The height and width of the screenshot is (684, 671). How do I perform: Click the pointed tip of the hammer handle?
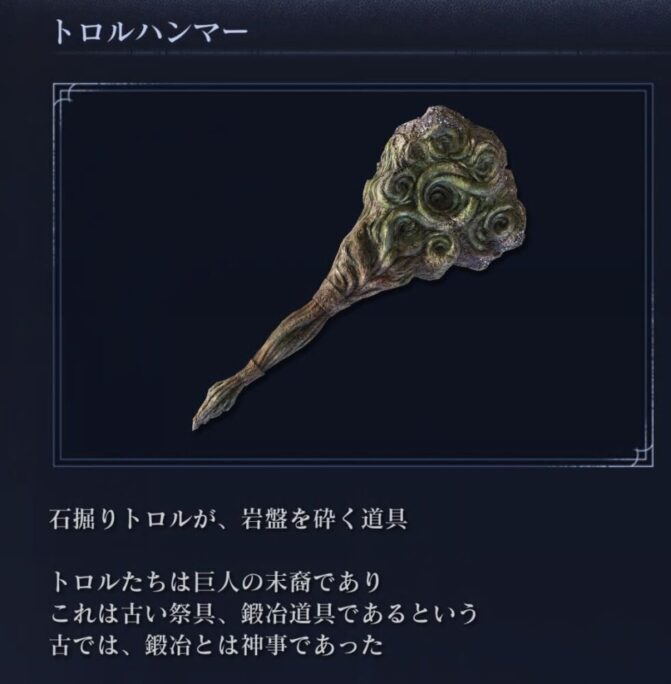(197, 422)
